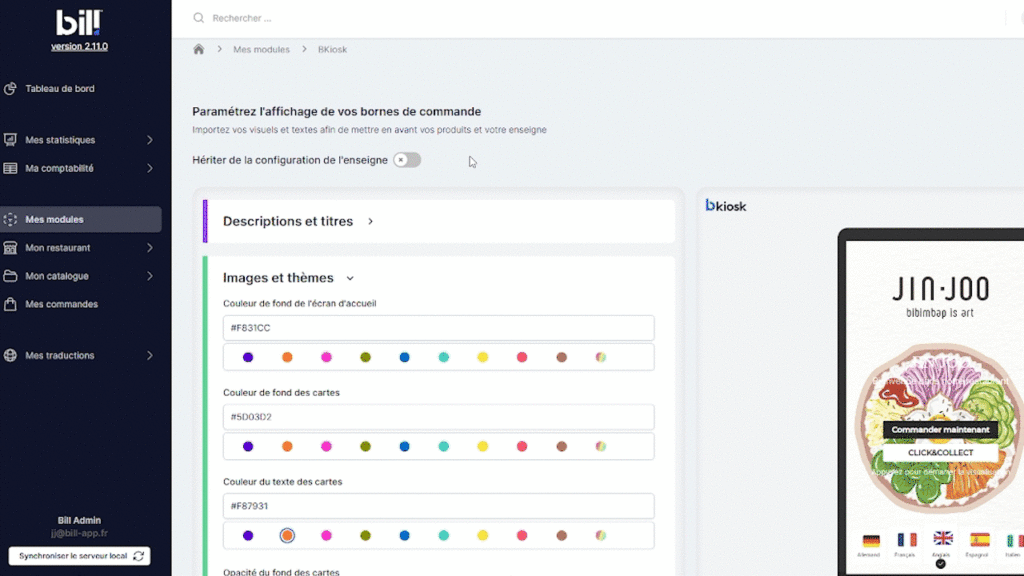Click the home icon in breadcrumb
Viewport: 1024px width, 576px height.
(x=199, y=49)
